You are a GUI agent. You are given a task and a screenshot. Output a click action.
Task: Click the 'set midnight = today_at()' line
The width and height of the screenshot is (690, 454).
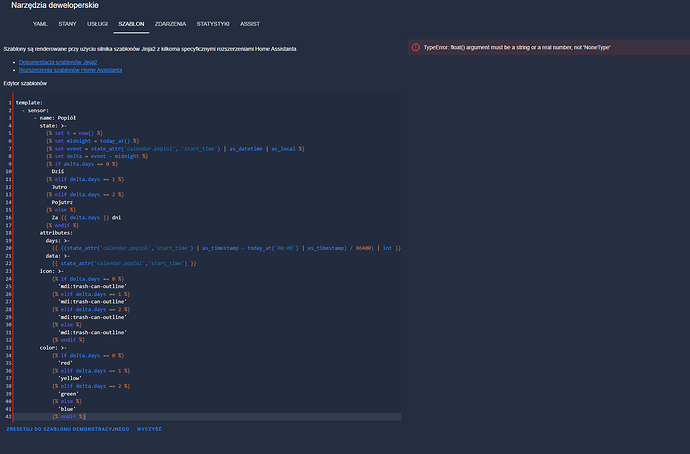[x=92, y=141]
